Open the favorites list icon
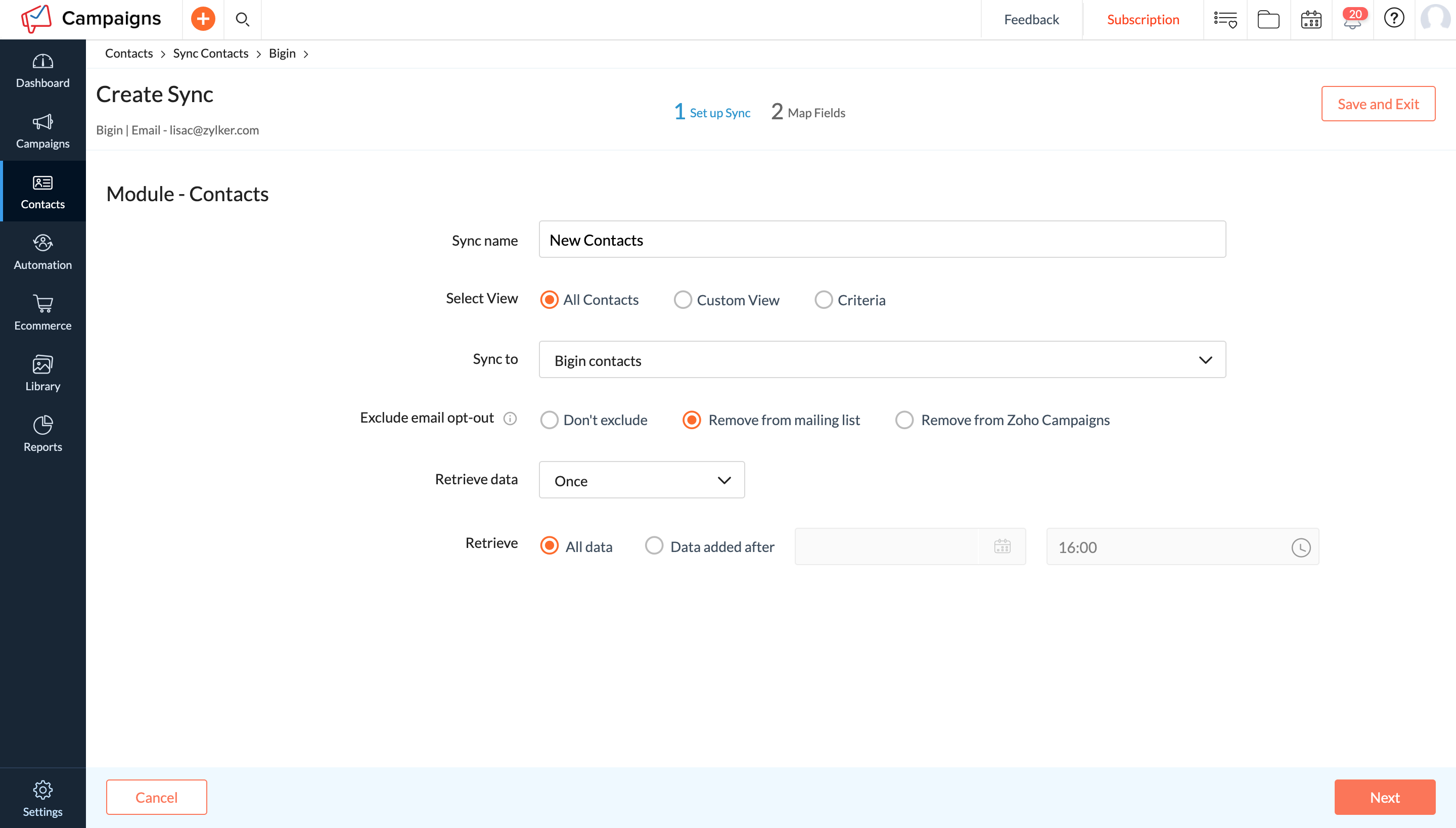Viewport: 1456px width, 828px height. coord(1225,19)
